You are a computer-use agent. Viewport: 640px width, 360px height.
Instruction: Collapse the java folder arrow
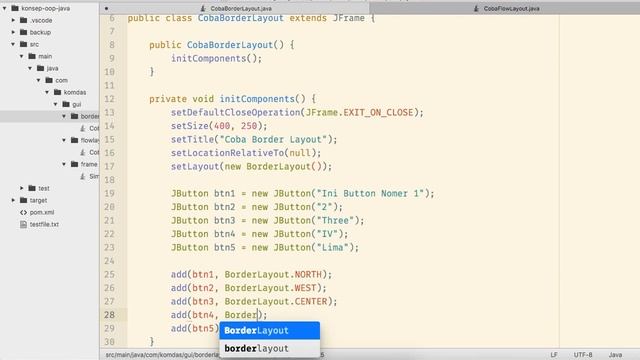coord(30,68)
